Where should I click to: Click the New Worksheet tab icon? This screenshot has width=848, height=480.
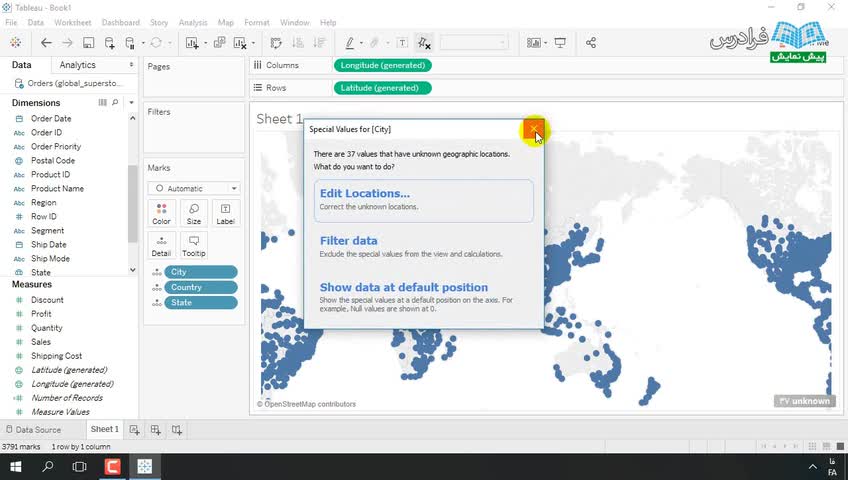coord(134,430)
